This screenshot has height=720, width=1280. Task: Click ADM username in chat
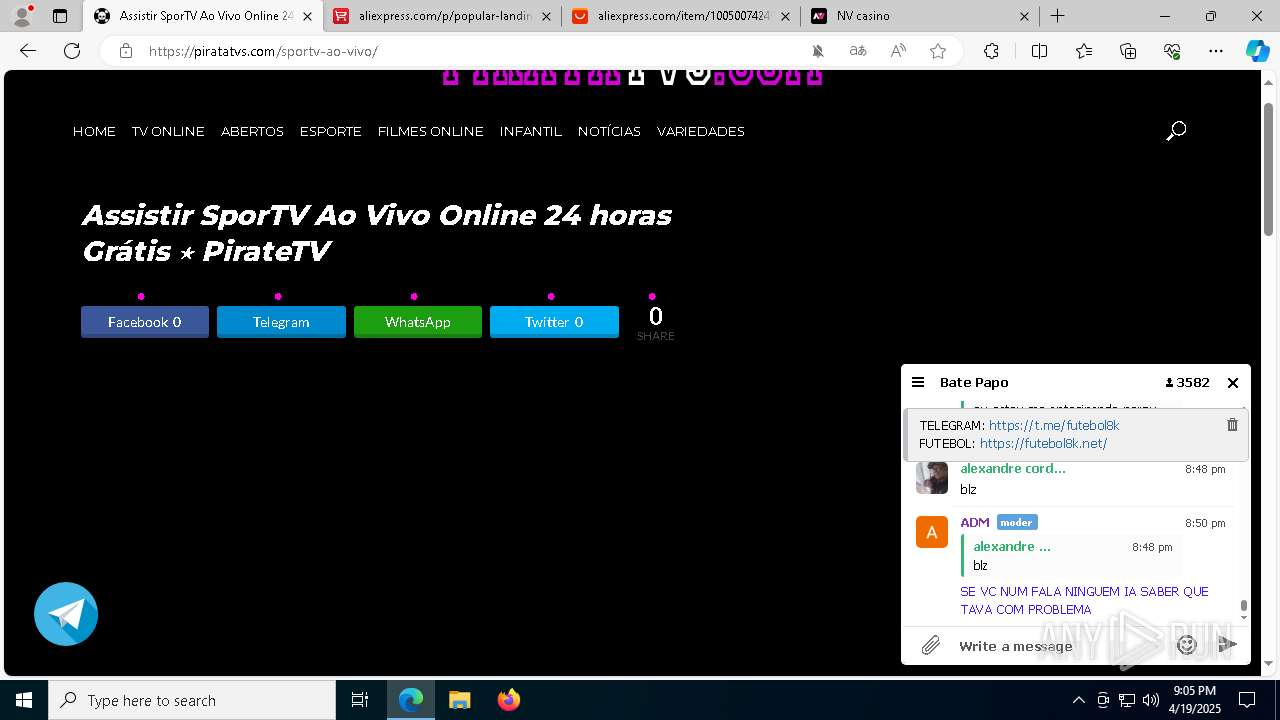975,522
